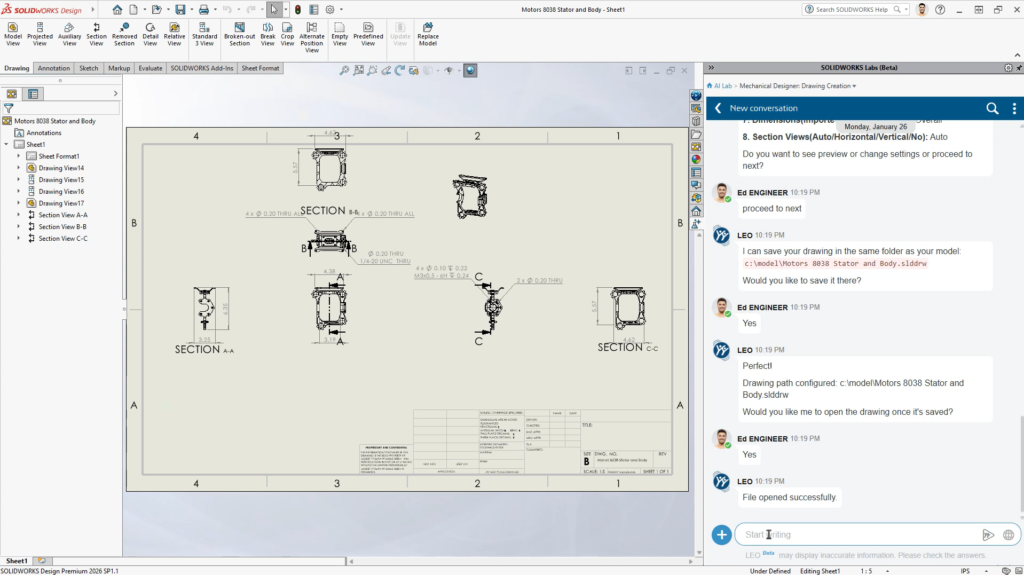This screenshot has width=1024, height=575.
Task: Open the Markup tab
Action: pos(119,68)
